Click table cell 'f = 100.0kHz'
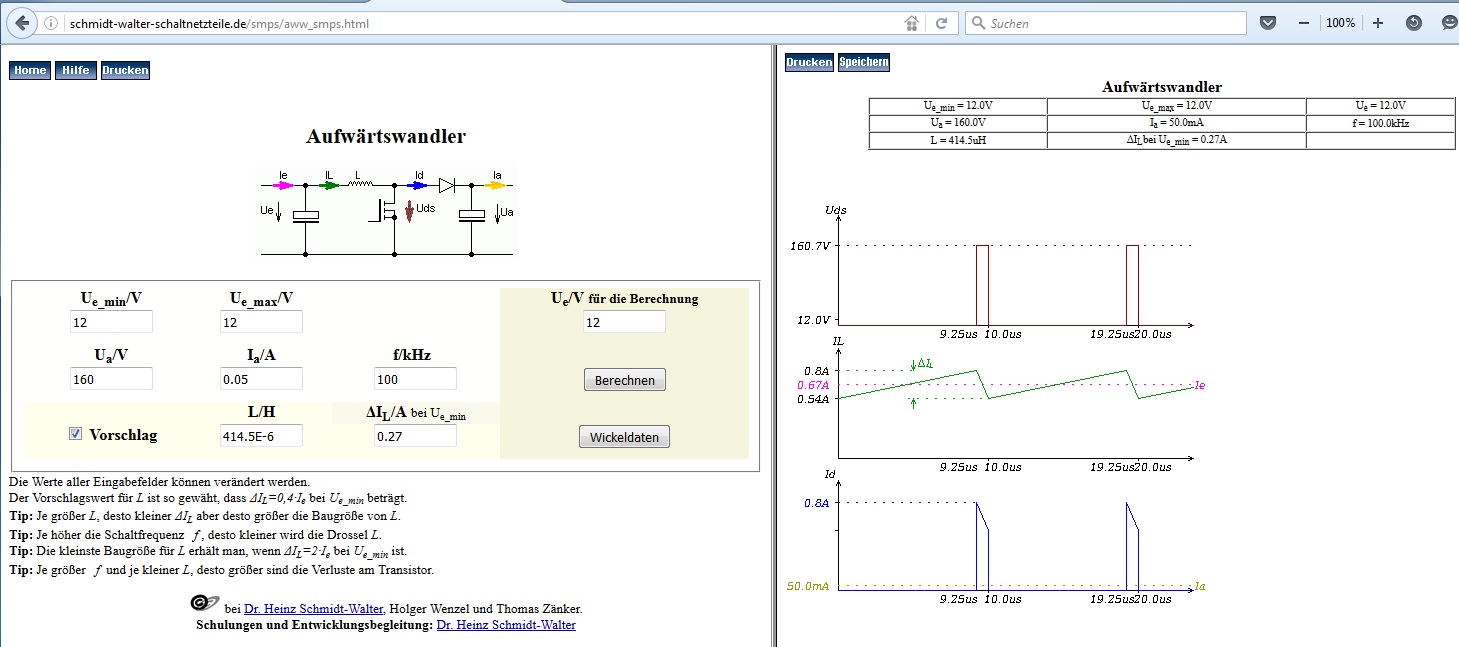This screenshot has height=647, width=1459. point(1380,123)
